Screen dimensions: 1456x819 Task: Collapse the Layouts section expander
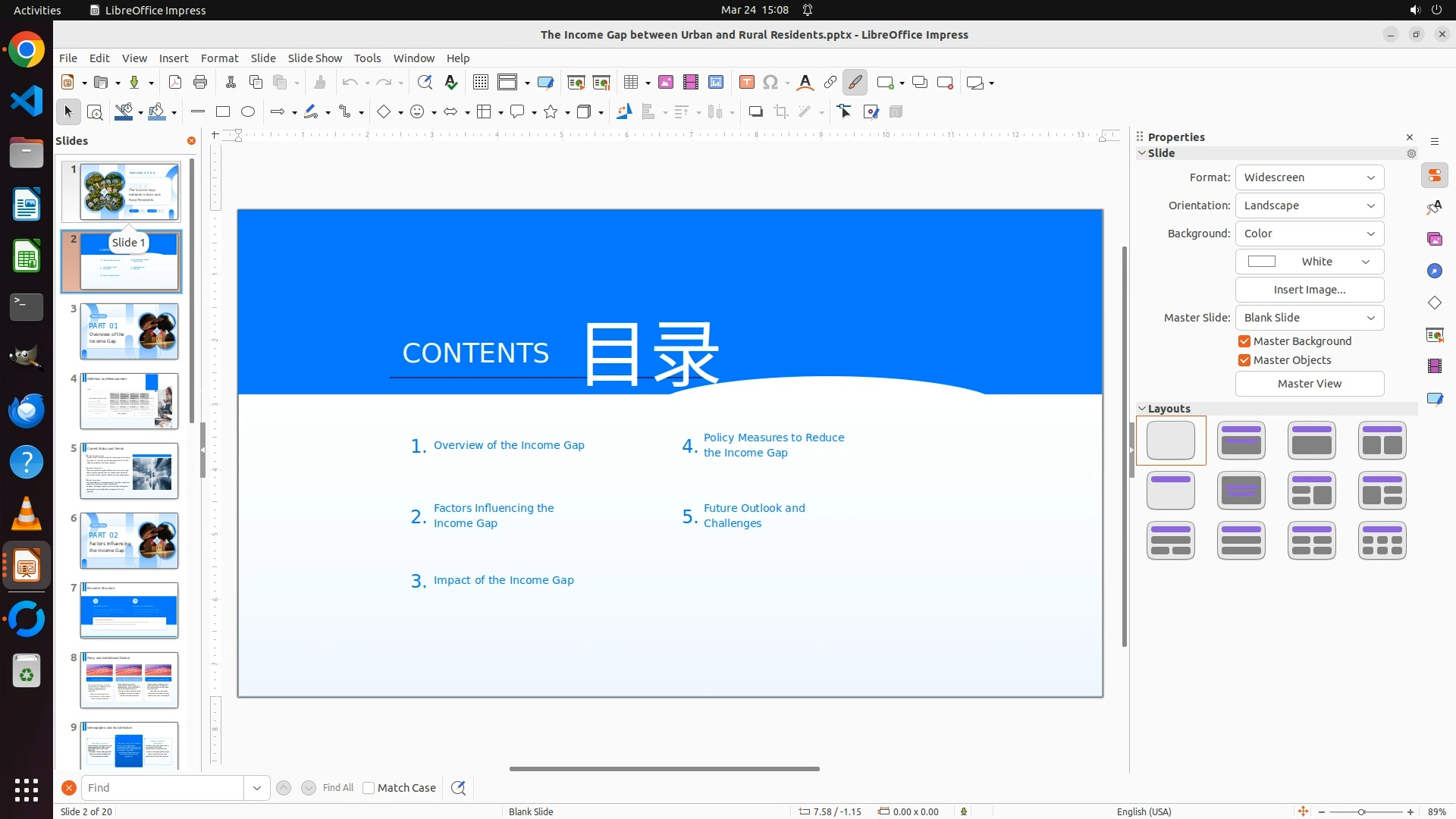pos(1142,409)
